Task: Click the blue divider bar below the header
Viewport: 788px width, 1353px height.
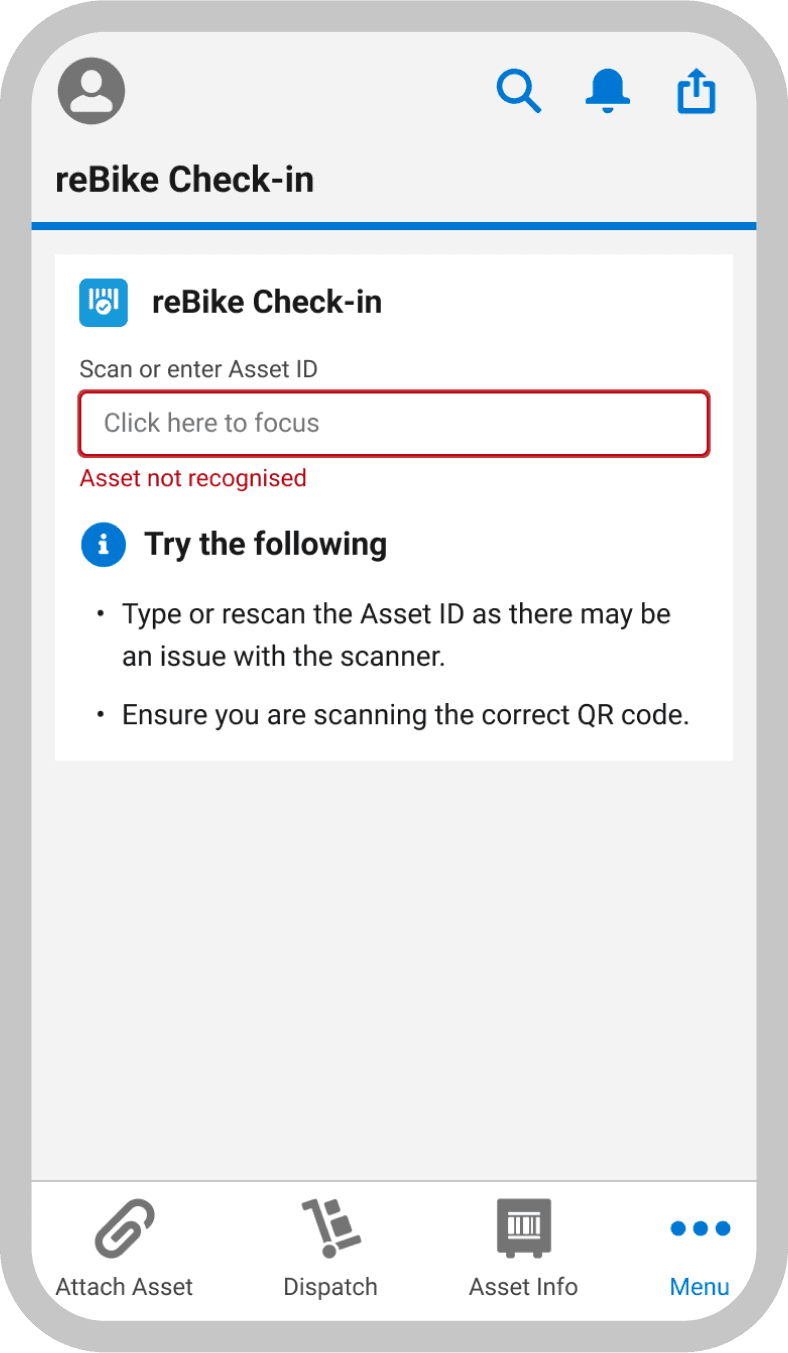Action: [x=394, y=224]
